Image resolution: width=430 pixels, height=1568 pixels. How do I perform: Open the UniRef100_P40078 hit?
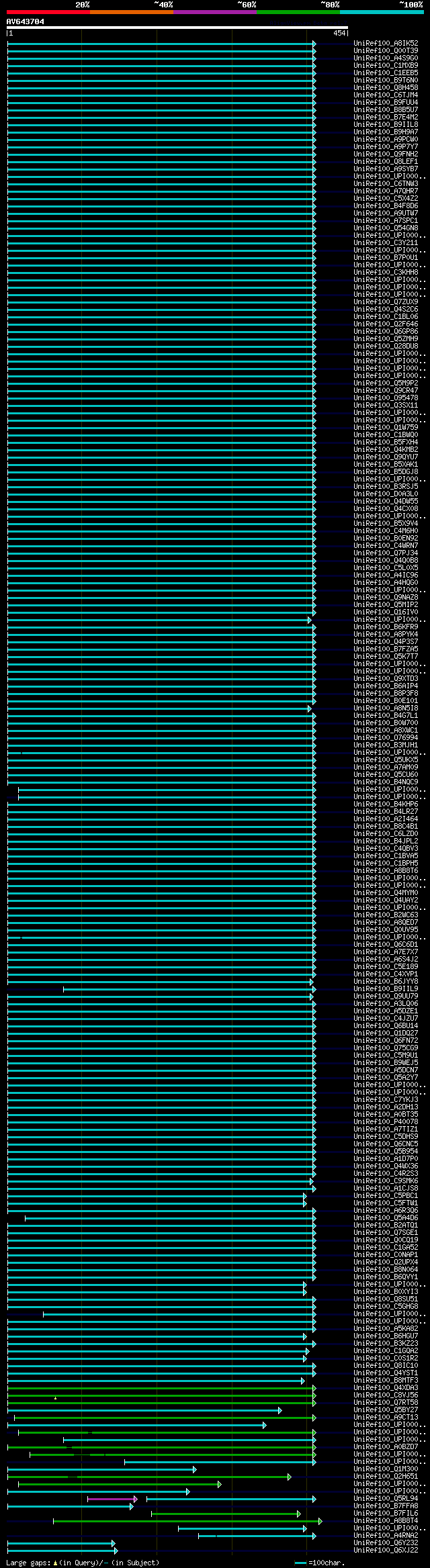386,1122
